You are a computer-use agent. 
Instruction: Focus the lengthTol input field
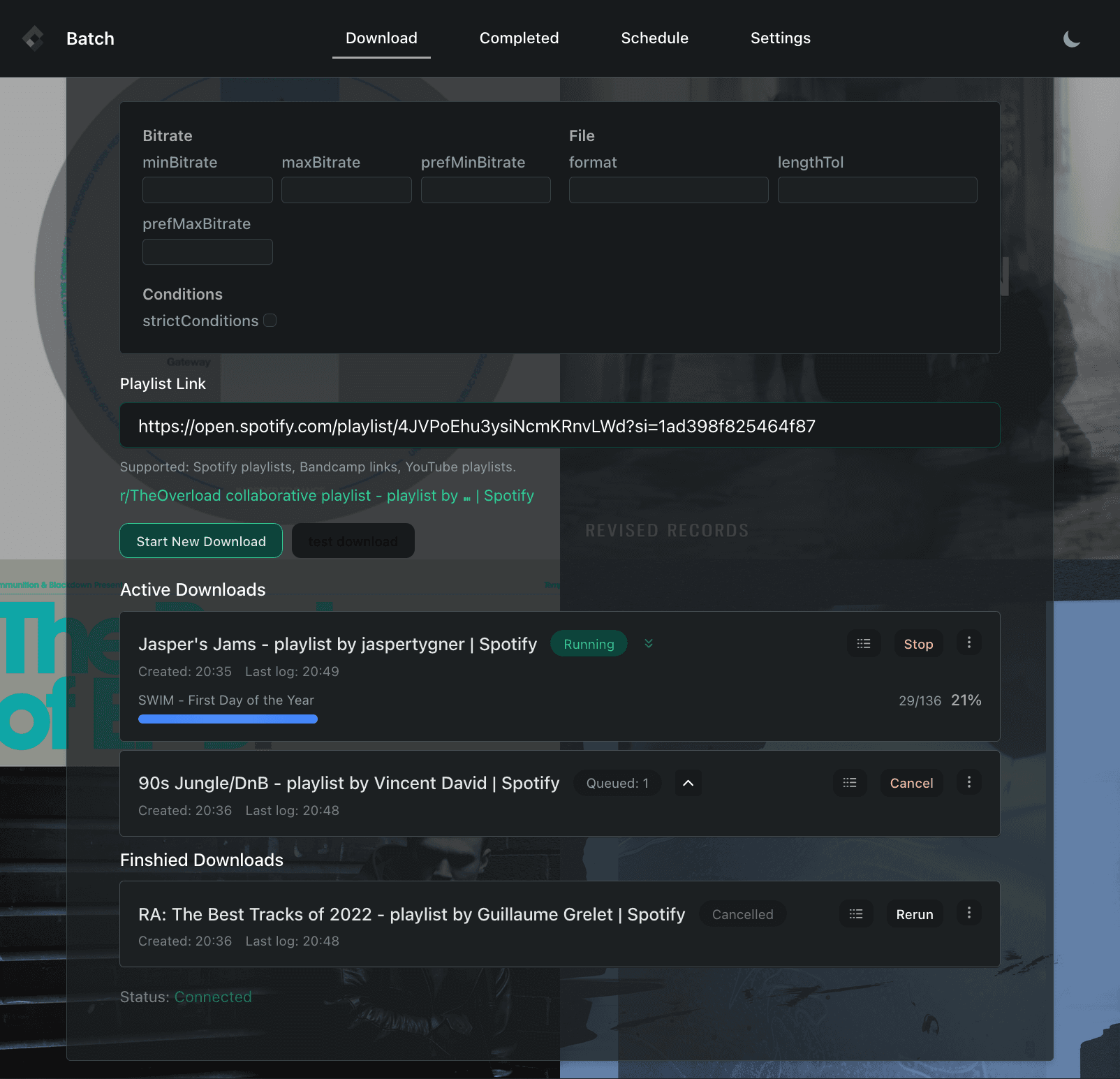pos(877,190)
